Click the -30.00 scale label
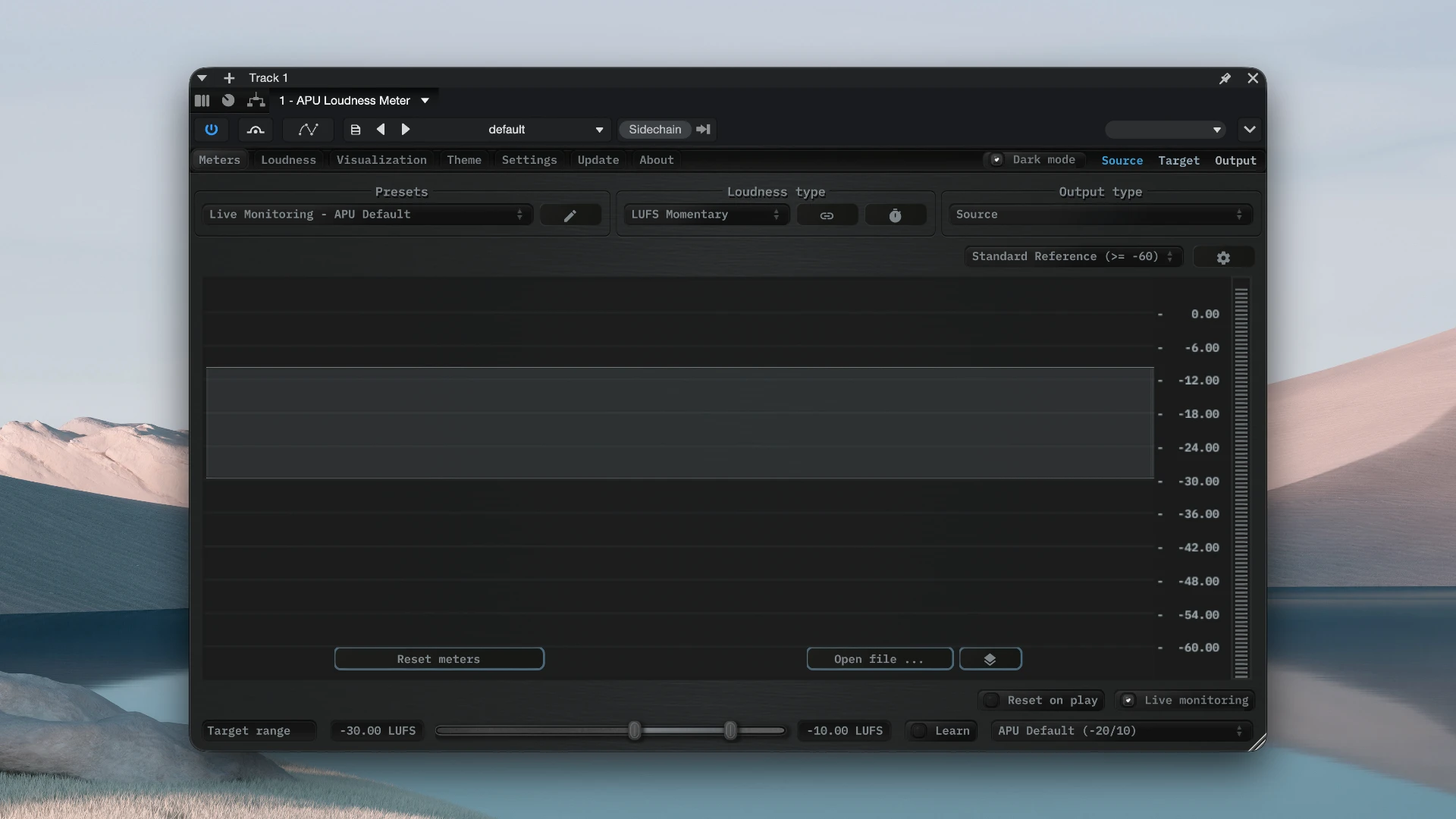Viewport: 1456px width, 819px height. coord(1198,482)
